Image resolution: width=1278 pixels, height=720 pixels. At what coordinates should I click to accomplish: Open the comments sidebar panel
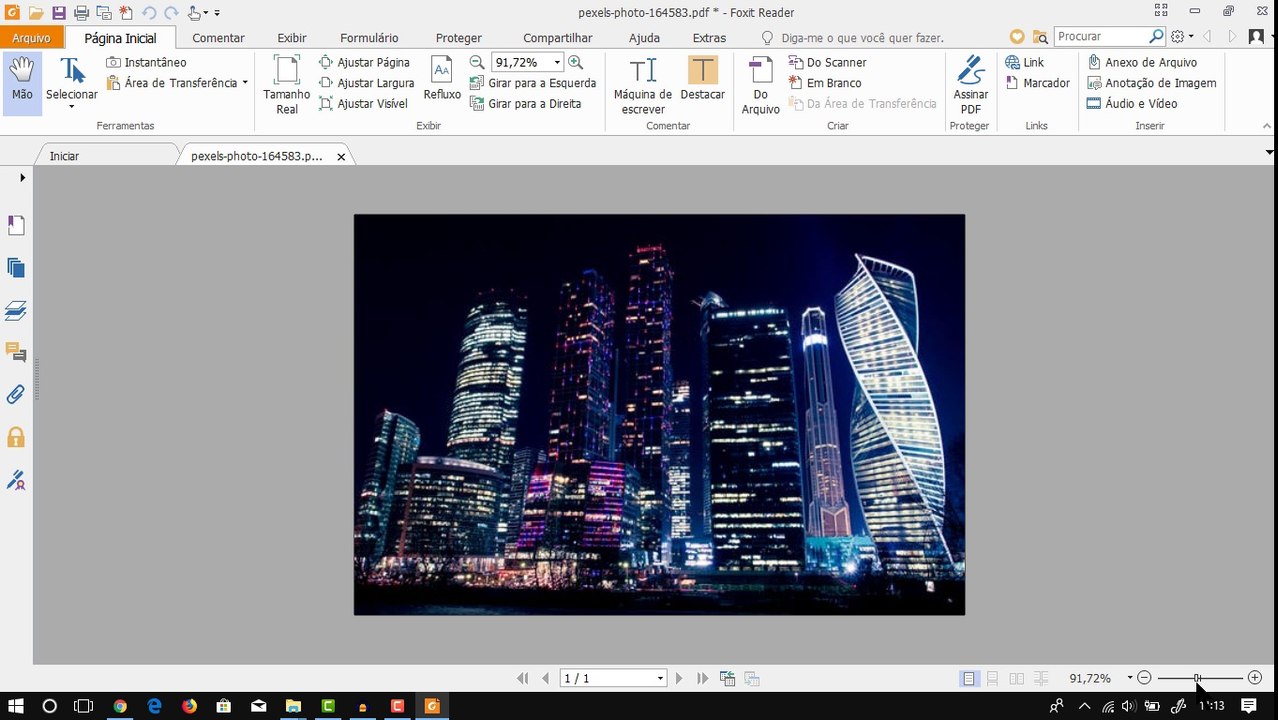16,352
